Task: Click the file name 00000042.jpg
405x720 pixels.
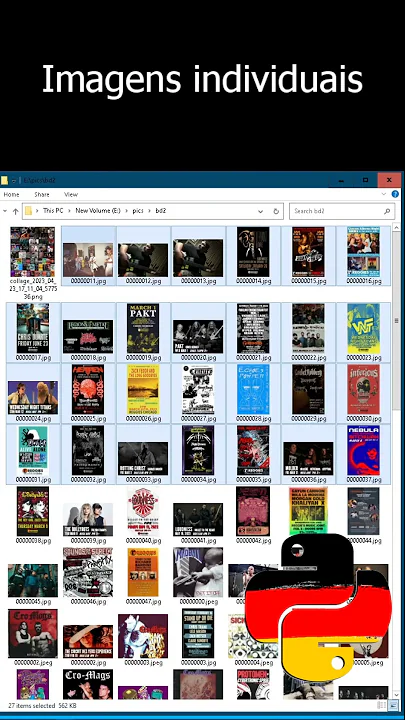Action: 253,541
